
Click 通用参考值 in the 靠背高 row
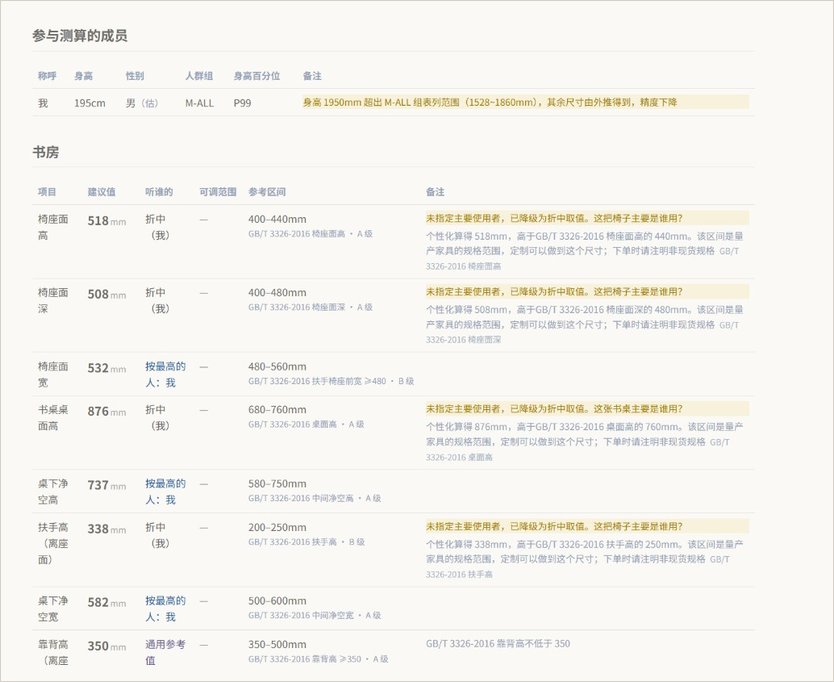[165, 652]
